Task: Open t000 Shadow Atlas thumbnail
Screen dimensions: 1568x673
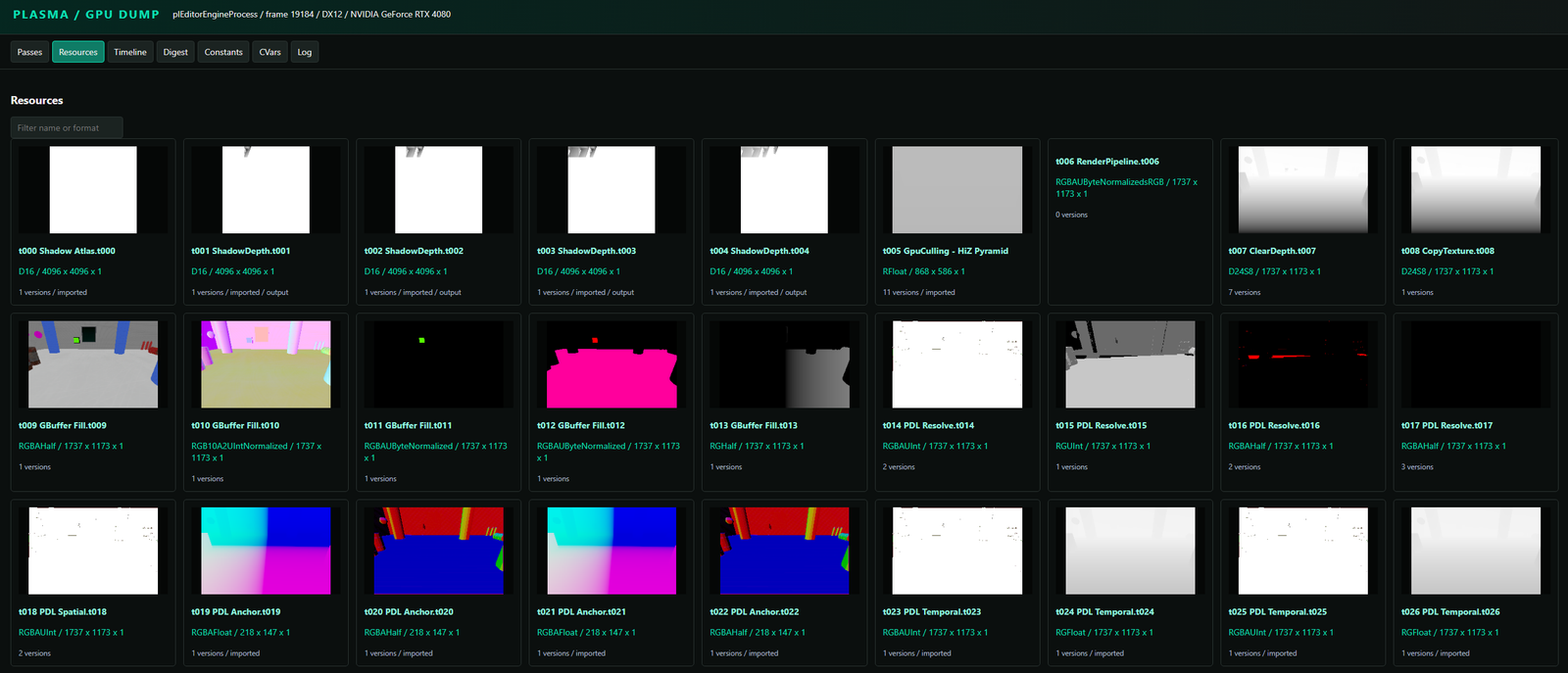Action: tap(93, 190)
